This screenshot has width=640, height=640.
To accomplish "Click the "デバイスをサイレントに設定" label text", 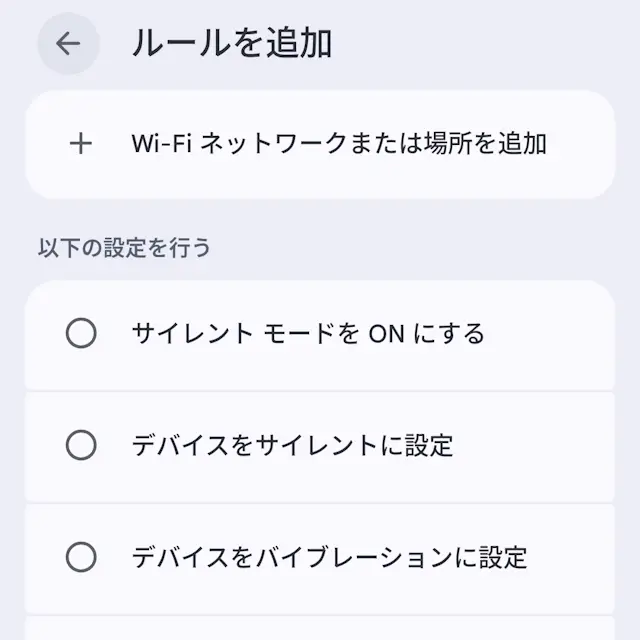I will (x=292, y=445).
